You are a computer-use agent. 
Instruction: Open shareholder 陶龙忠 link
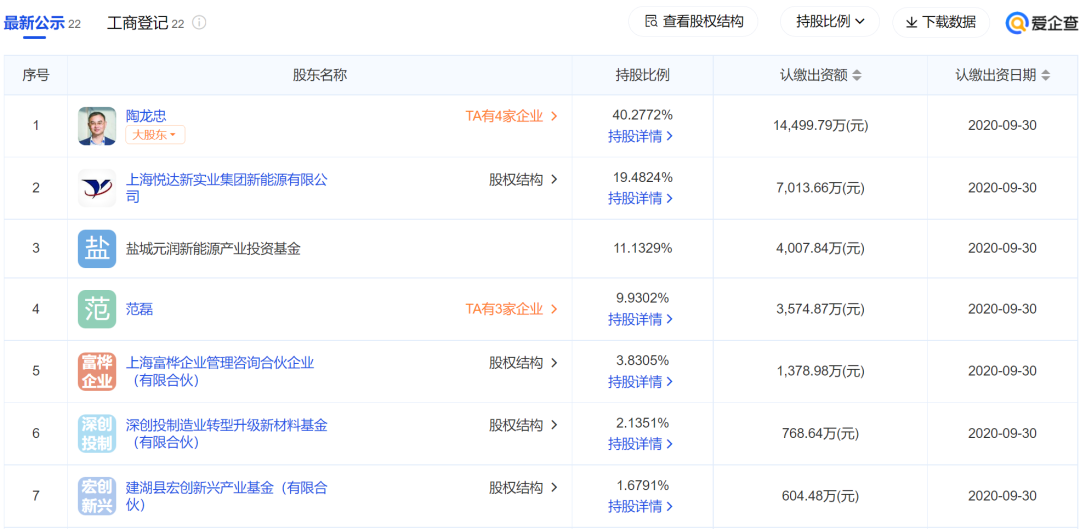146,116
